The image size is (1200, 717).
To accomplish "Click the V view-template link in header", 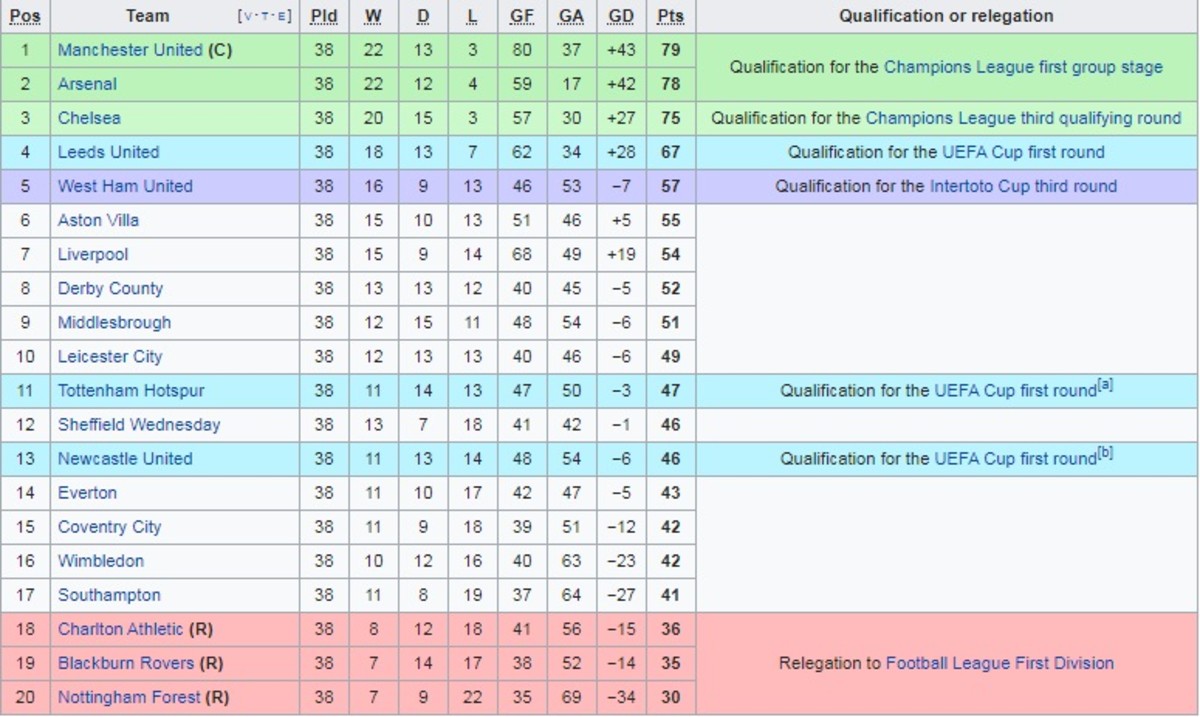I will [247, 17].
